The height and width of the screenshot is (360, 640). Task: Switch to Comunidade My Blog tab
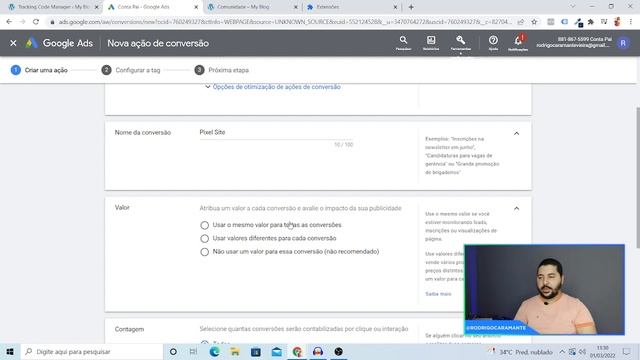click(252, 7)
